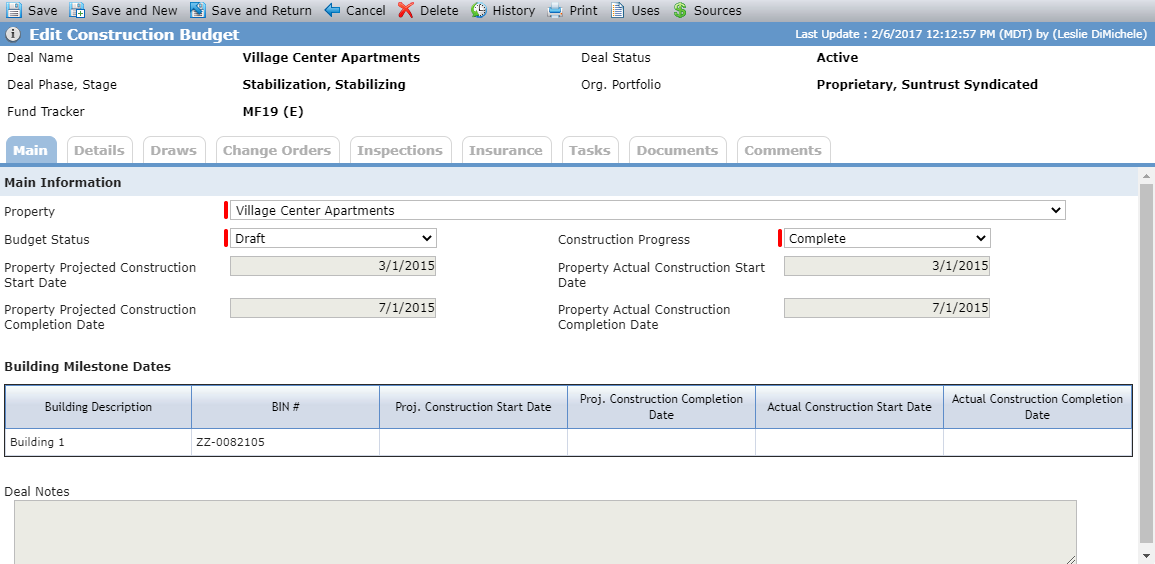Switch to the Draws tab
1155x564 pixels.
(174, 150)
